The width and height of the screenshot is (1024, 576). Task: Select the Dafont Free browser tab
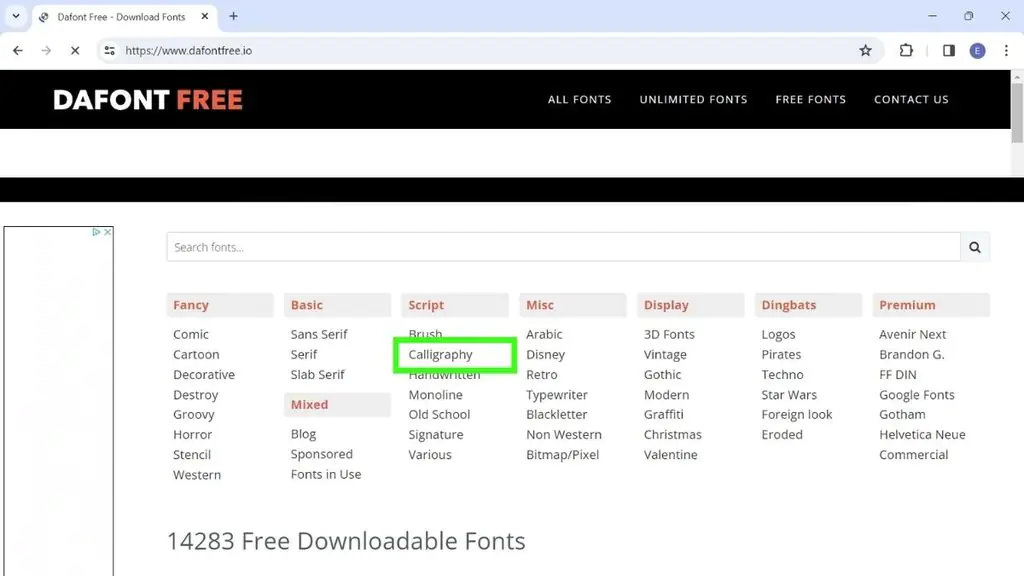coord(120,17)
